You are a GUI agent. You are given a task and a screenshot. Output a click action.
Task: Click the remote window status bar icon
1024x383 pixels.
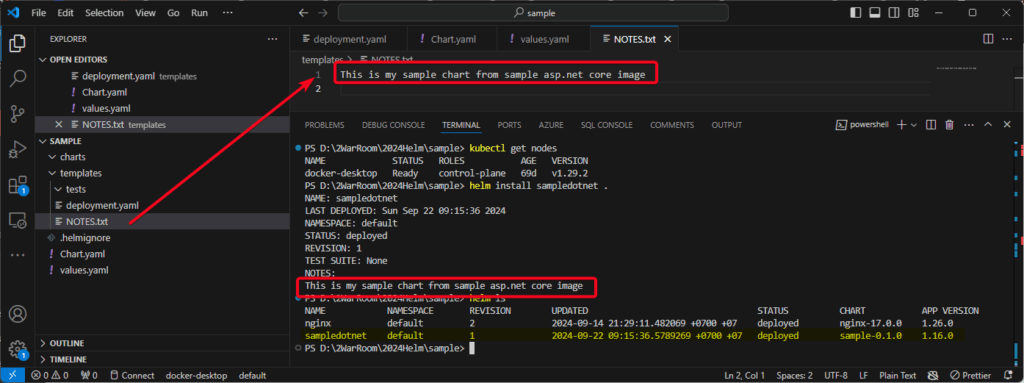(12, 375)
